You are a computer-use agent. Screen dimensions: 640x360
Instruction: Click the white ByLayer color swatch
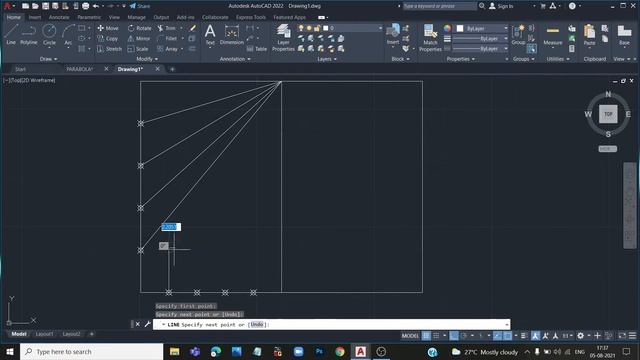click(460, 28)
